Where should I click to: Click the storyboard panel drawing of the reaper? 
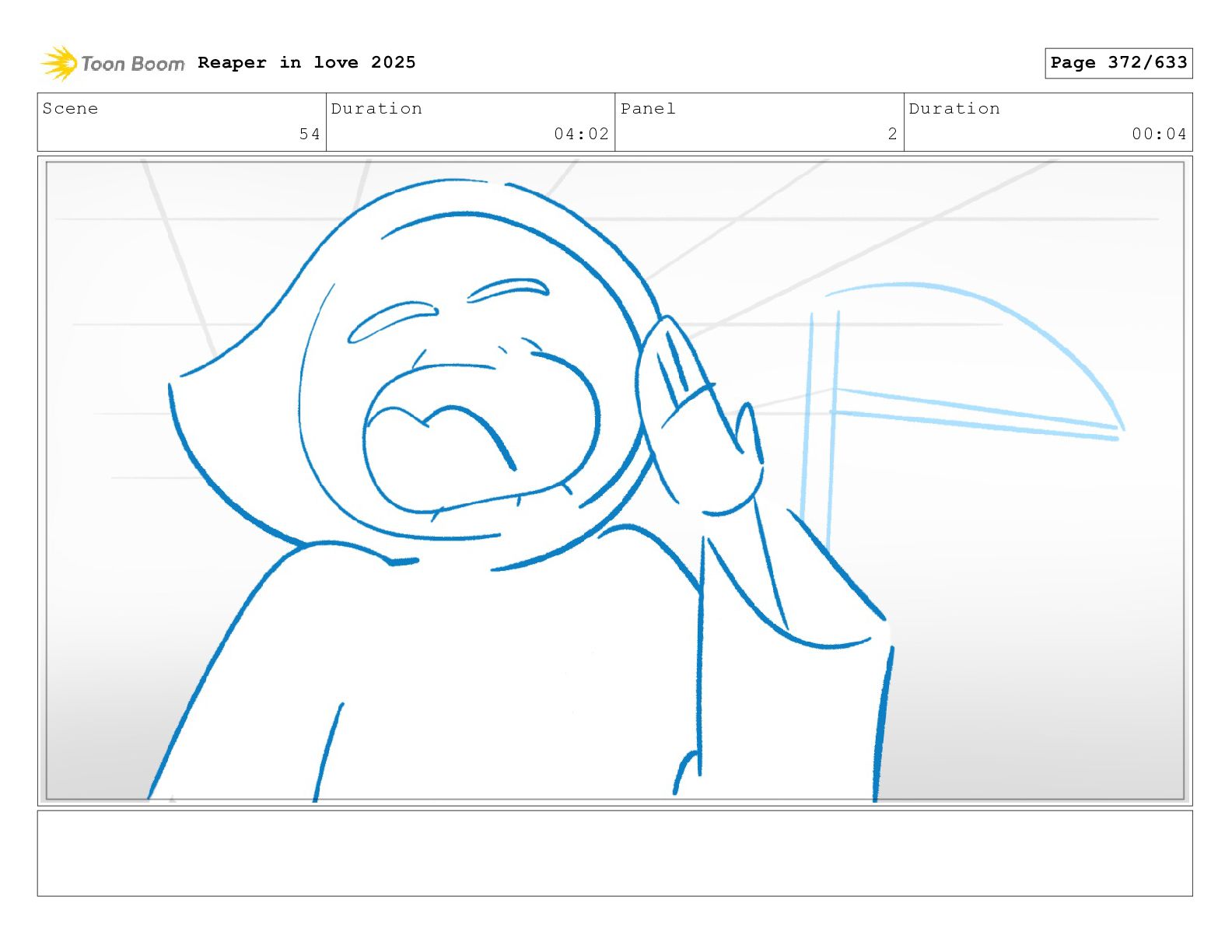pyautogui.click(x=614, y=481)
